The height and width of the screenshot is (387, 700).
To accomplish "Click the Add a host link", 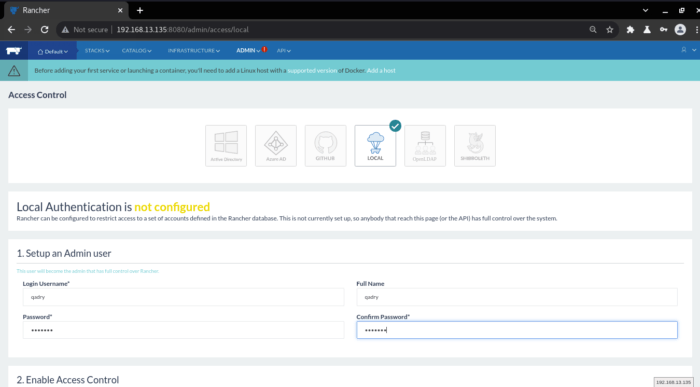I will pos(381,71).
